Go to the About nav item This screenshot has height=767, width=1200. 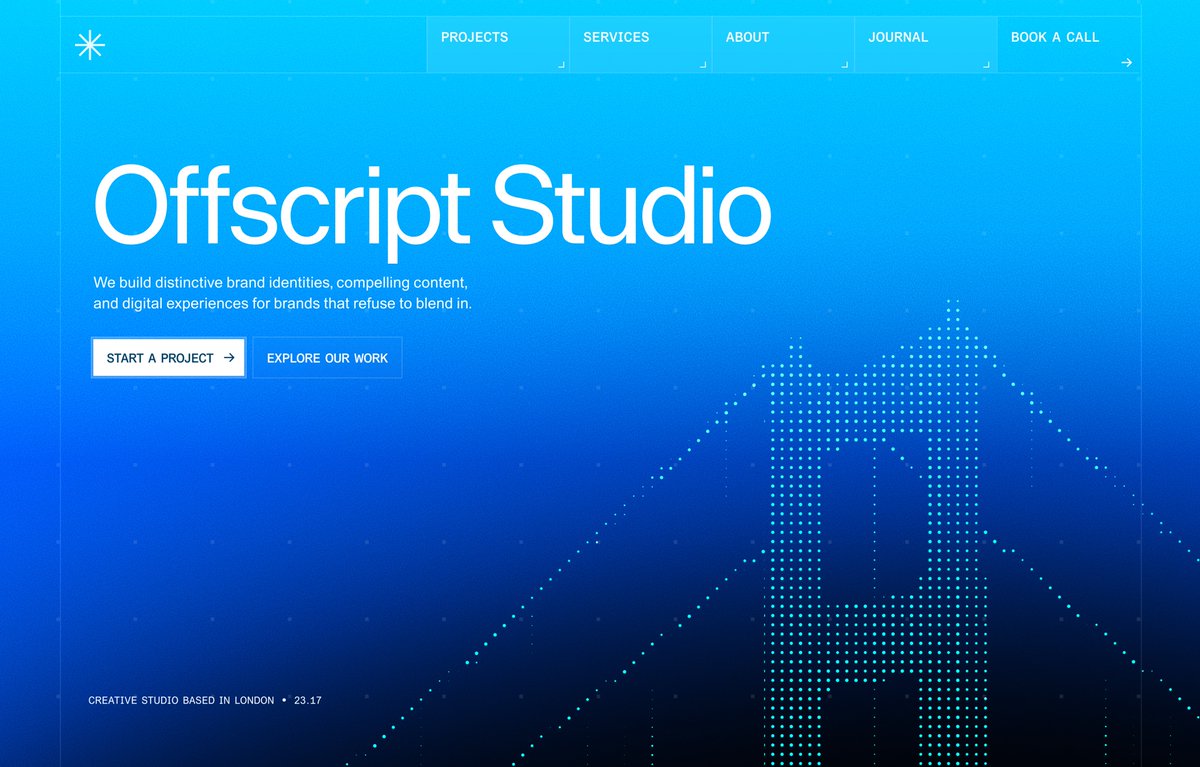pos(783,45)
